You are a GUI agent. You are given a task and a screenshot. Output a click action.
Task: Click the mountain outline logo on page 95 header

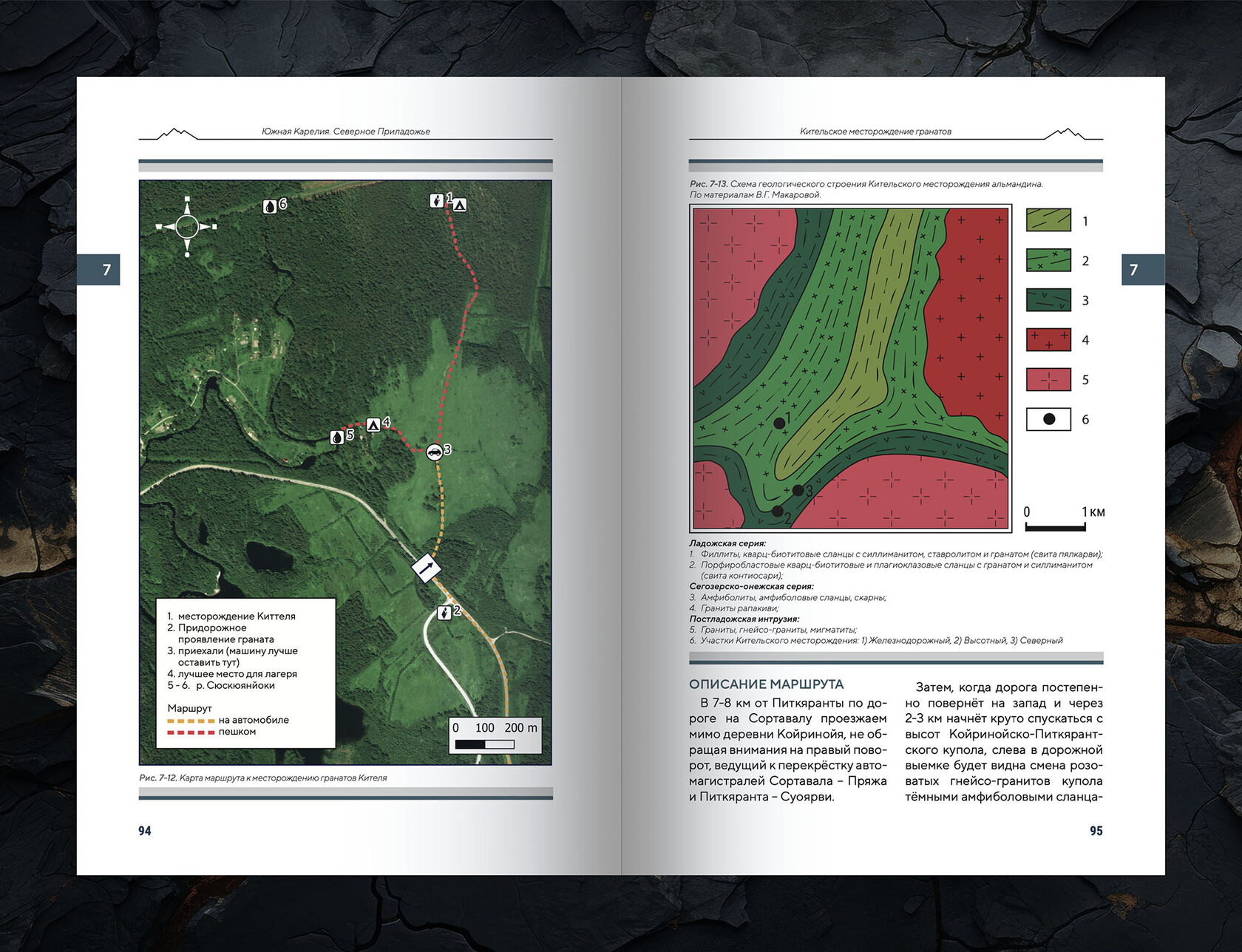tap(1065, 133)
